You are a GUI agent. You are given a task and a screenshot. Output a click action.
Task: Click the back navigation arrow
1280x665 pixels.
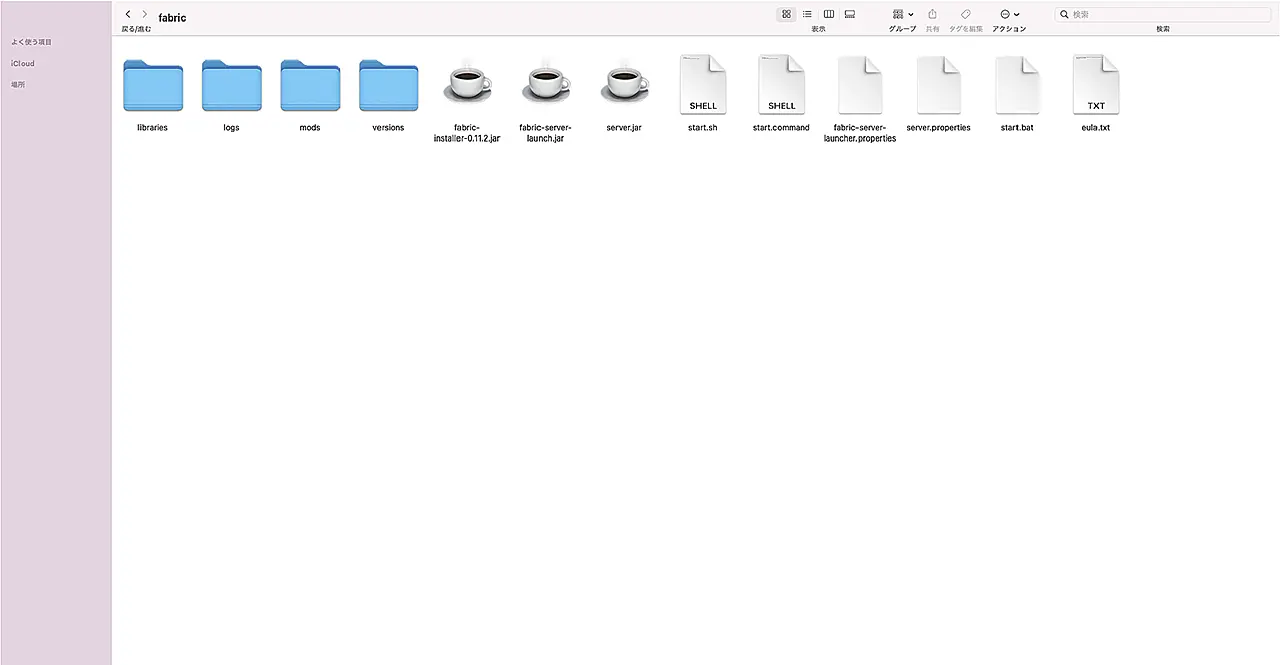pos(128,15)
